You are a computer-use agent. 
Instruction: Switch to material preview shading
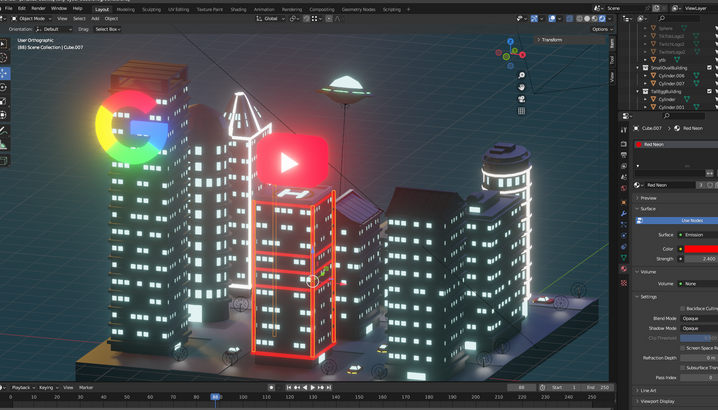(594, 19)
